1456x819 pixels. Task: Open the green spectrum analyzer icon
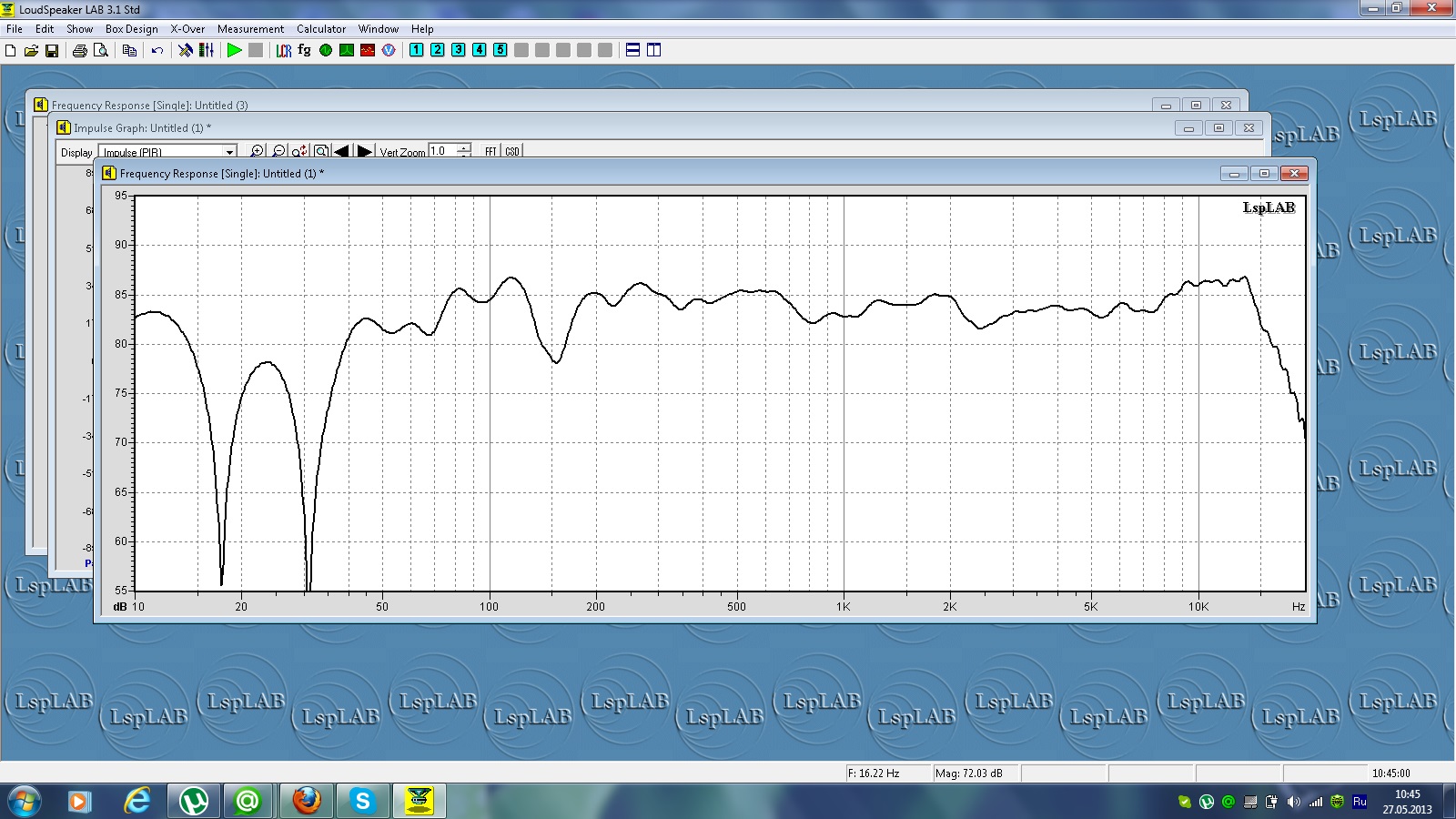[x=347, y=50]
